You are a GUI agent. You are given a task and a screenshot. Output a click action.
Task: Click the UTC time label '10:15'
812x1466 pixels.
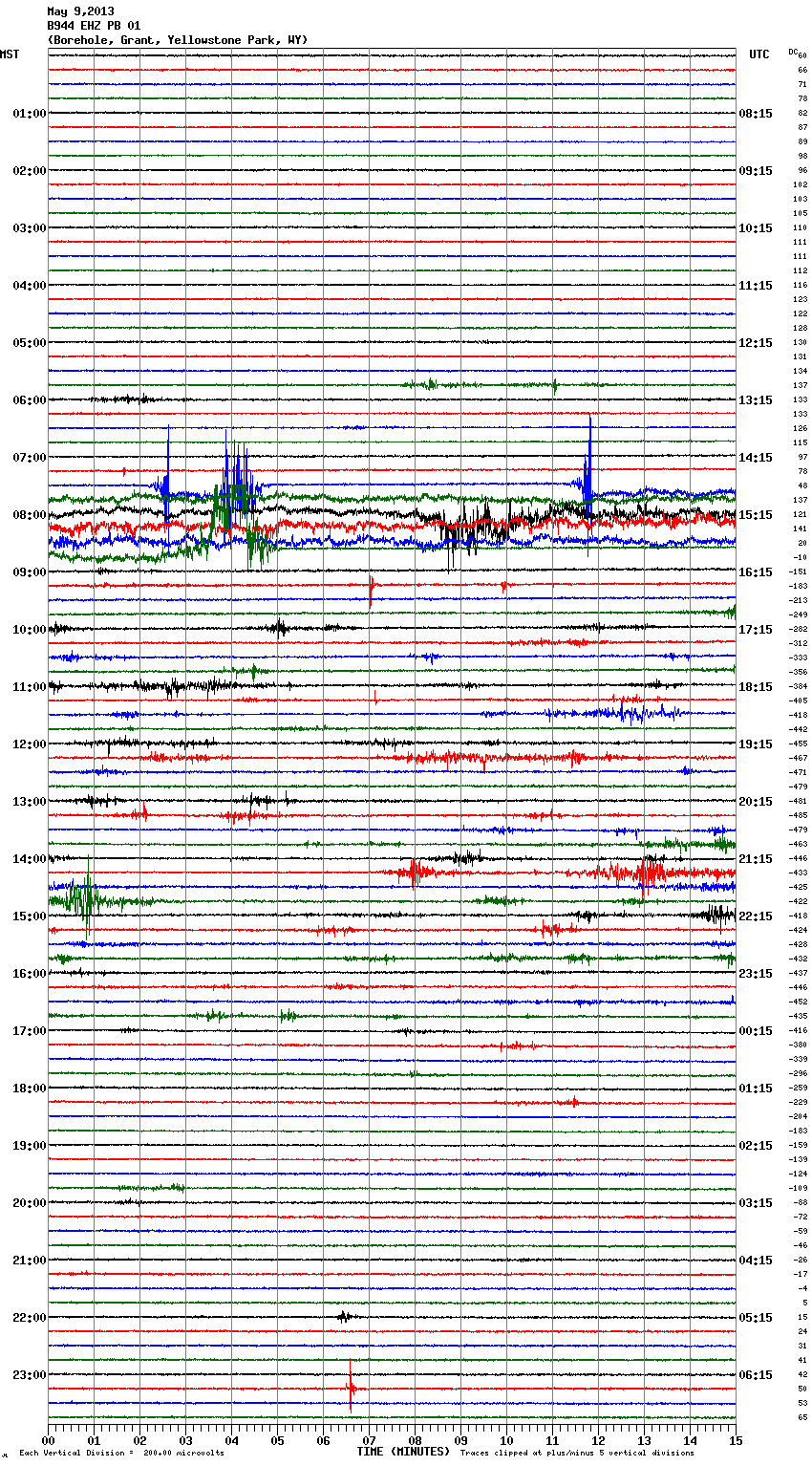point(756,228)
